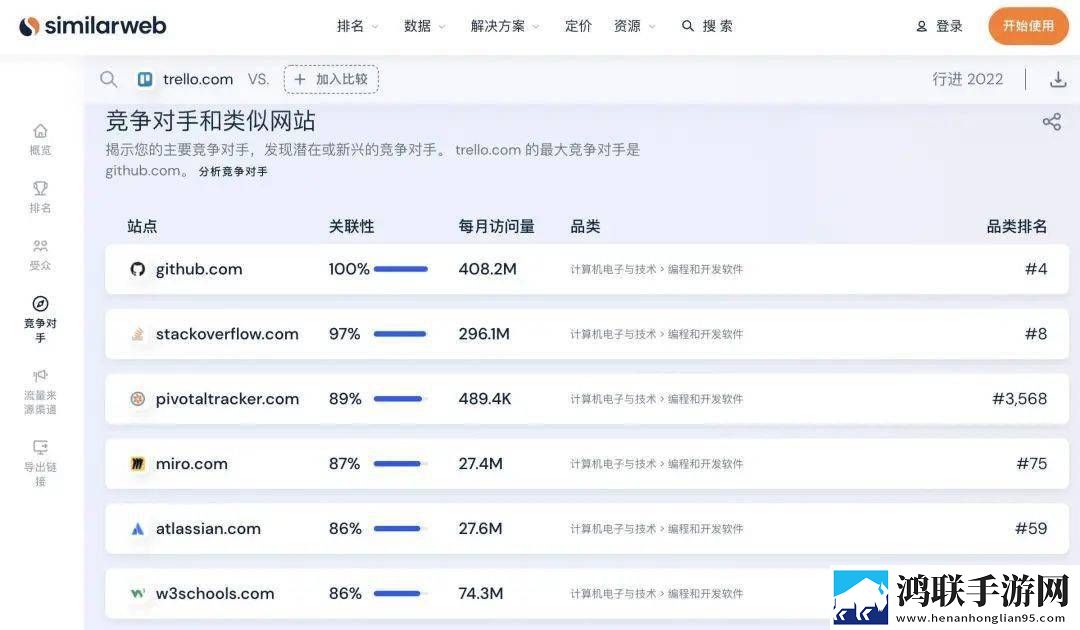Open the github.com site link

pos(199,269)
